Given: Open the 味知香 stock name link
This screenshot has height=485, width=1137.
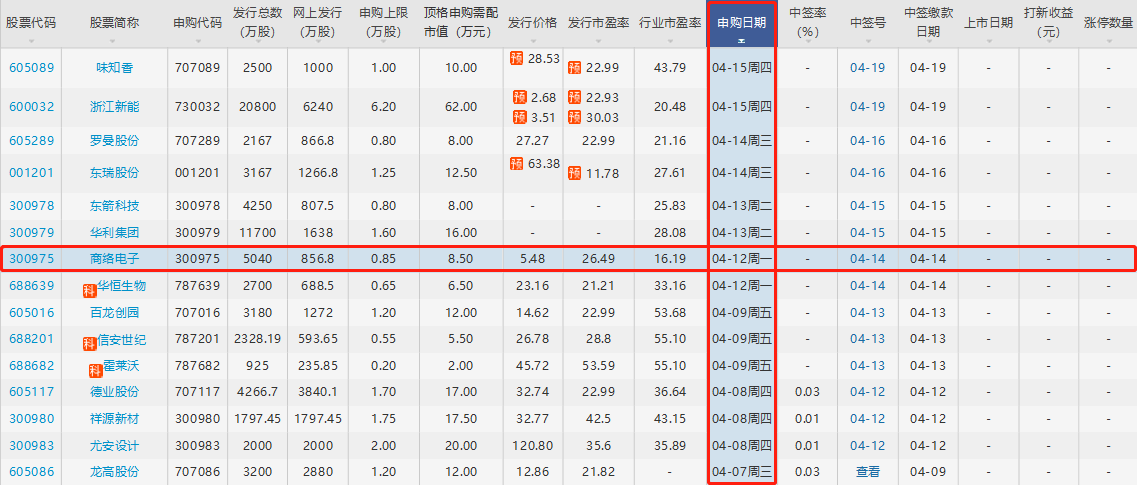Looking at the screenshot, I should click(x=115, y=67).
